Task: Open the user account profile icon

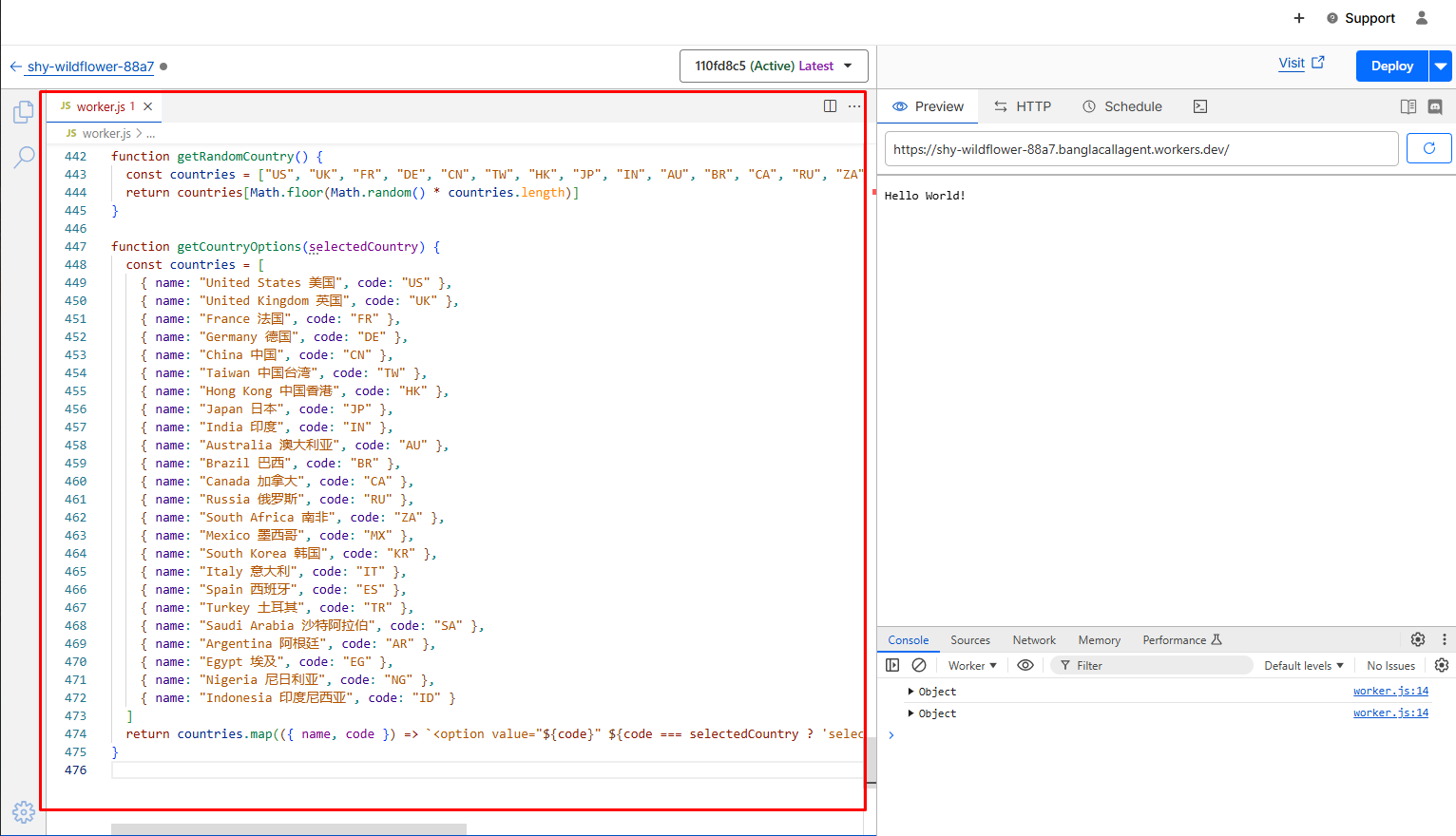Action: (1422, 18)
